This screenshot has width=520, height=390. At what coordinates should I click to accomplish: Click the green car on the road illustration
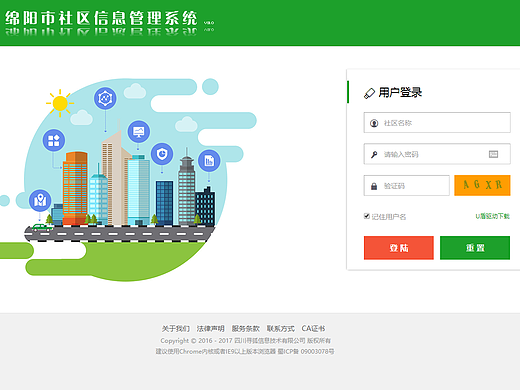click(x=42, y=228)
